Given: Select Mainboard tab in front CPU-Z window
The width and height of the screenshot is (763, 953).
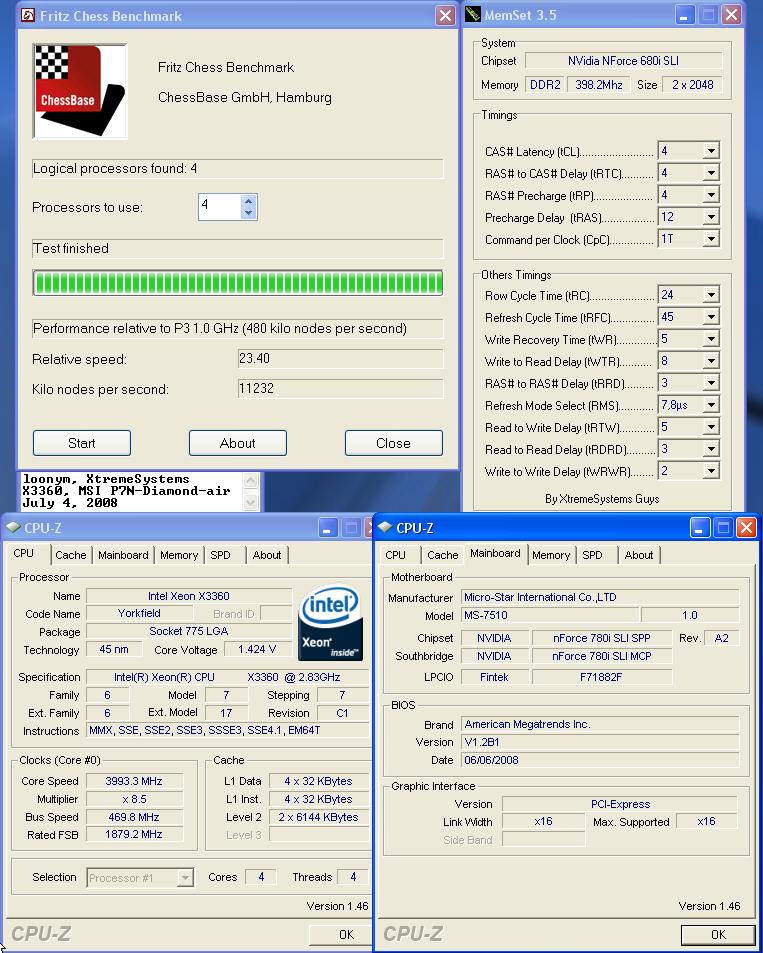Looking at the screenshot, I should [x=495, y=553].
